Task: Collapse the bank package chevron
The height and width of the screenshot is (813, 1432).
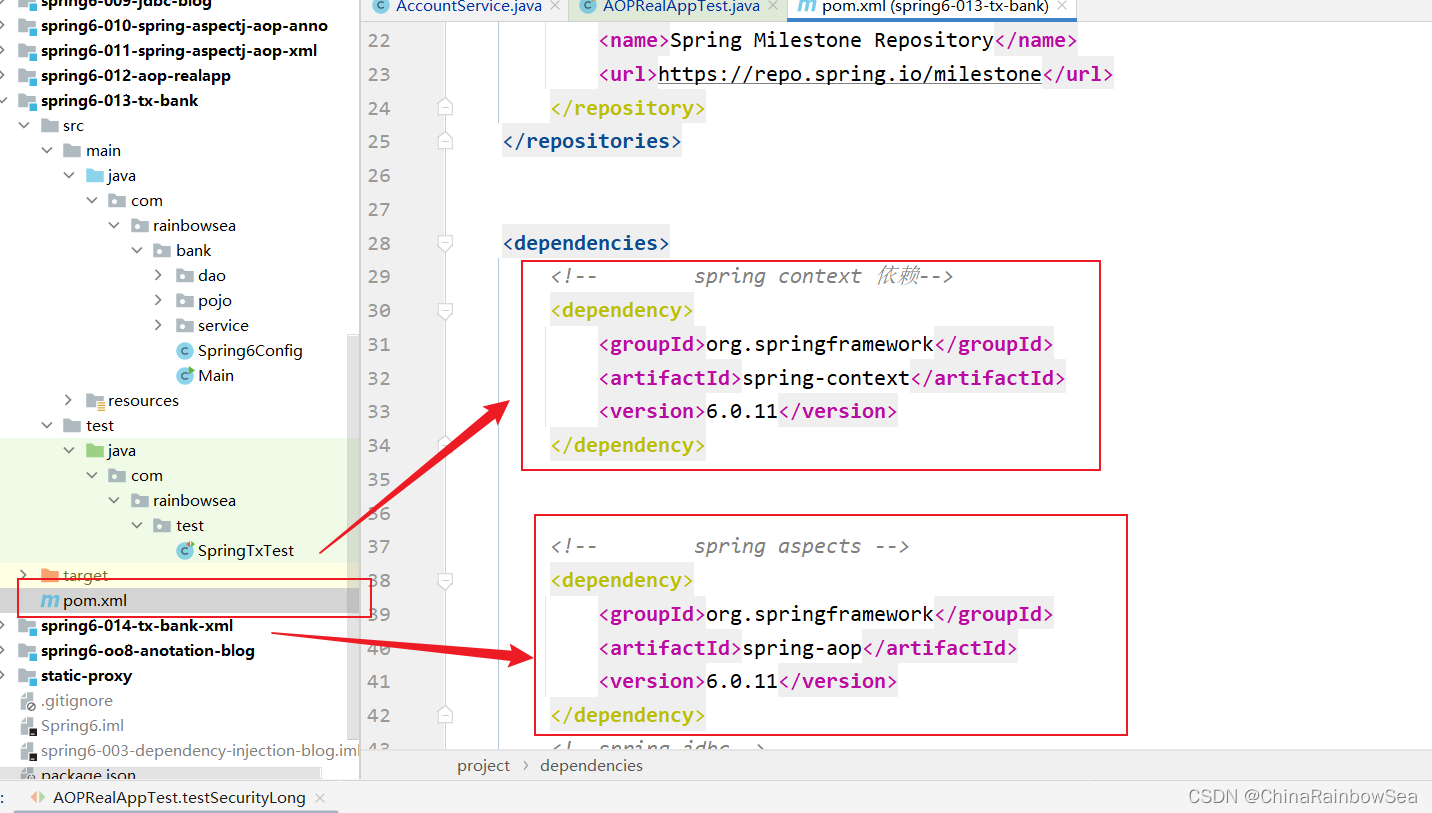Action: coord(137,250)
